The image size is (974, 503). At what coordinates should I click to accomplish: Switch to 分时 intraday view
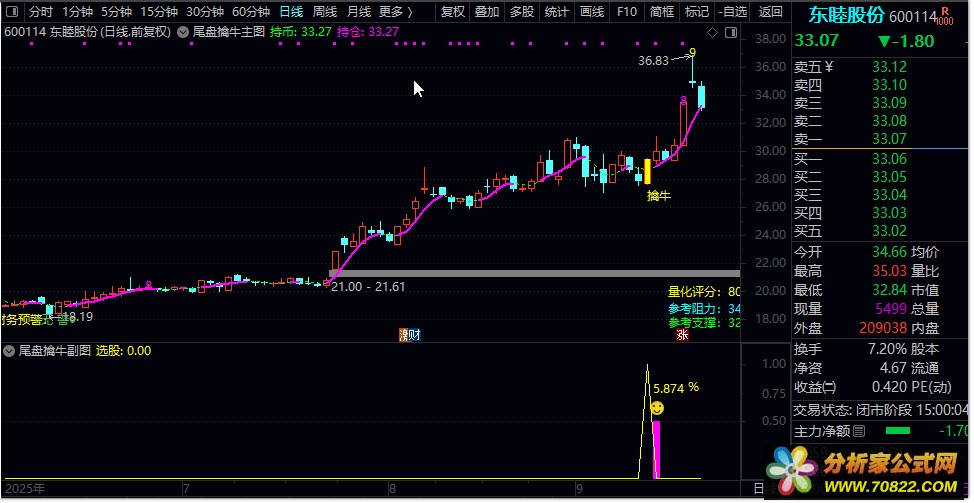click(x=41, y=11)
